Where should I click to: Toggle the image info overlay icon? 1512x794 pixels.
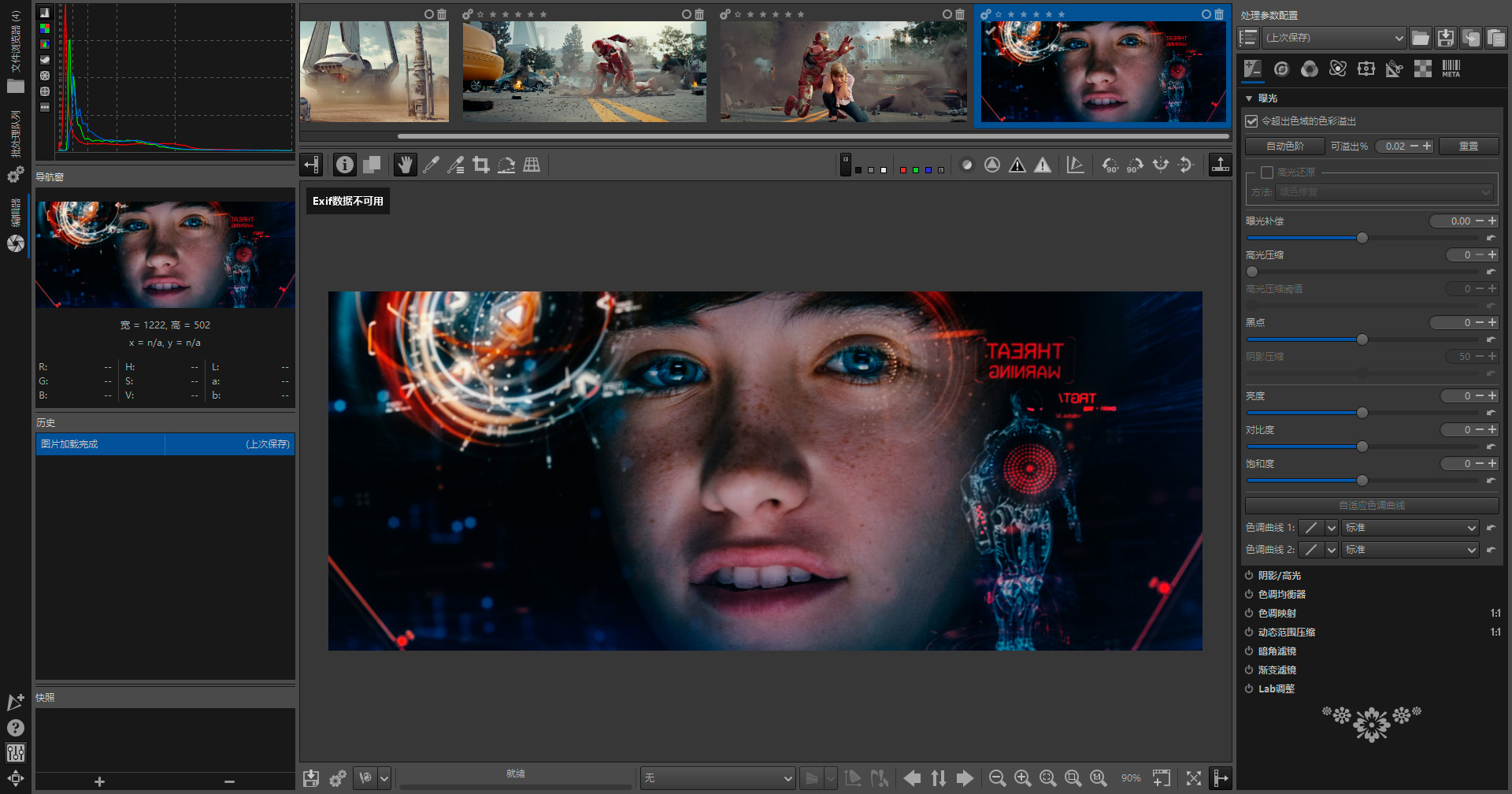345,165
